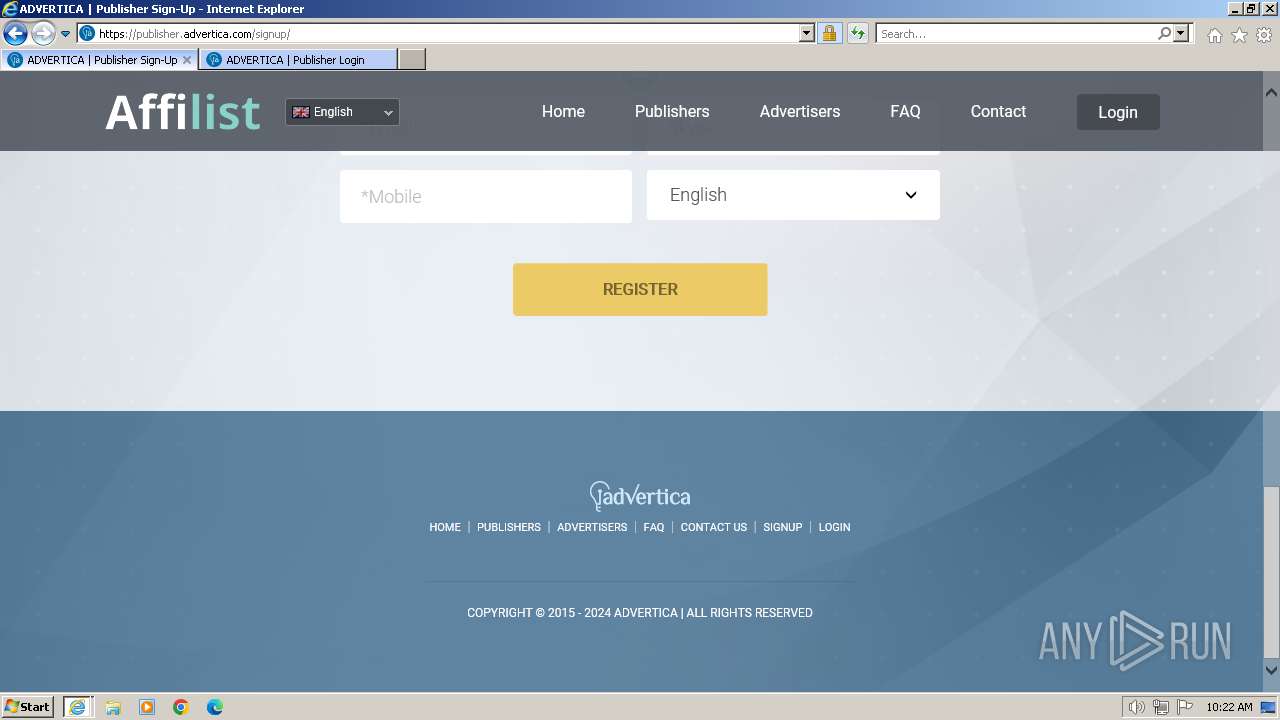Close the Publisher Sign-Up tab
1280x720 pixels.
pos(186,60)
